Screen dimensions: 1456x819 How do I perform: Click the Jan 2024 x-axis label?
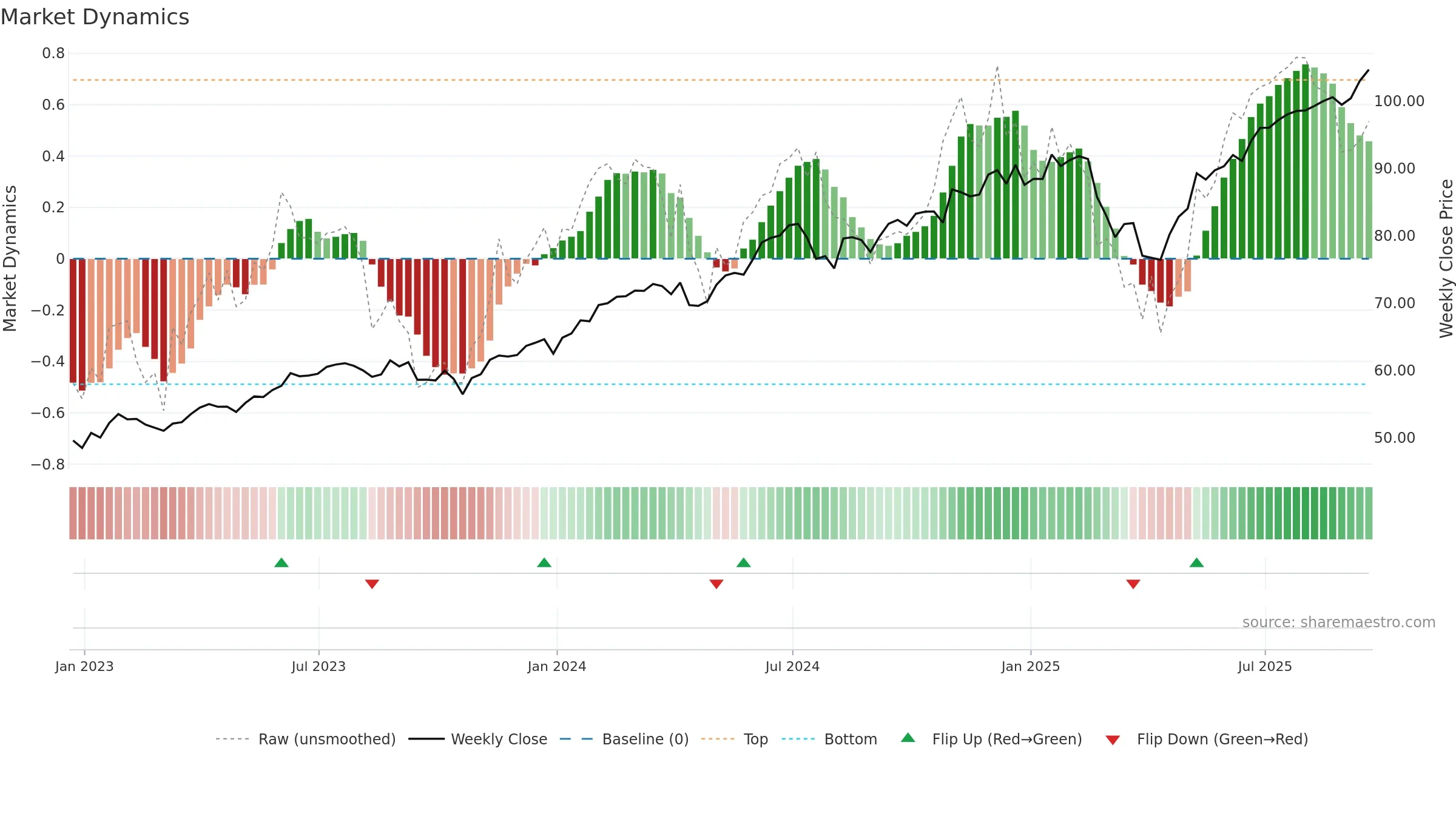(557, 666)
